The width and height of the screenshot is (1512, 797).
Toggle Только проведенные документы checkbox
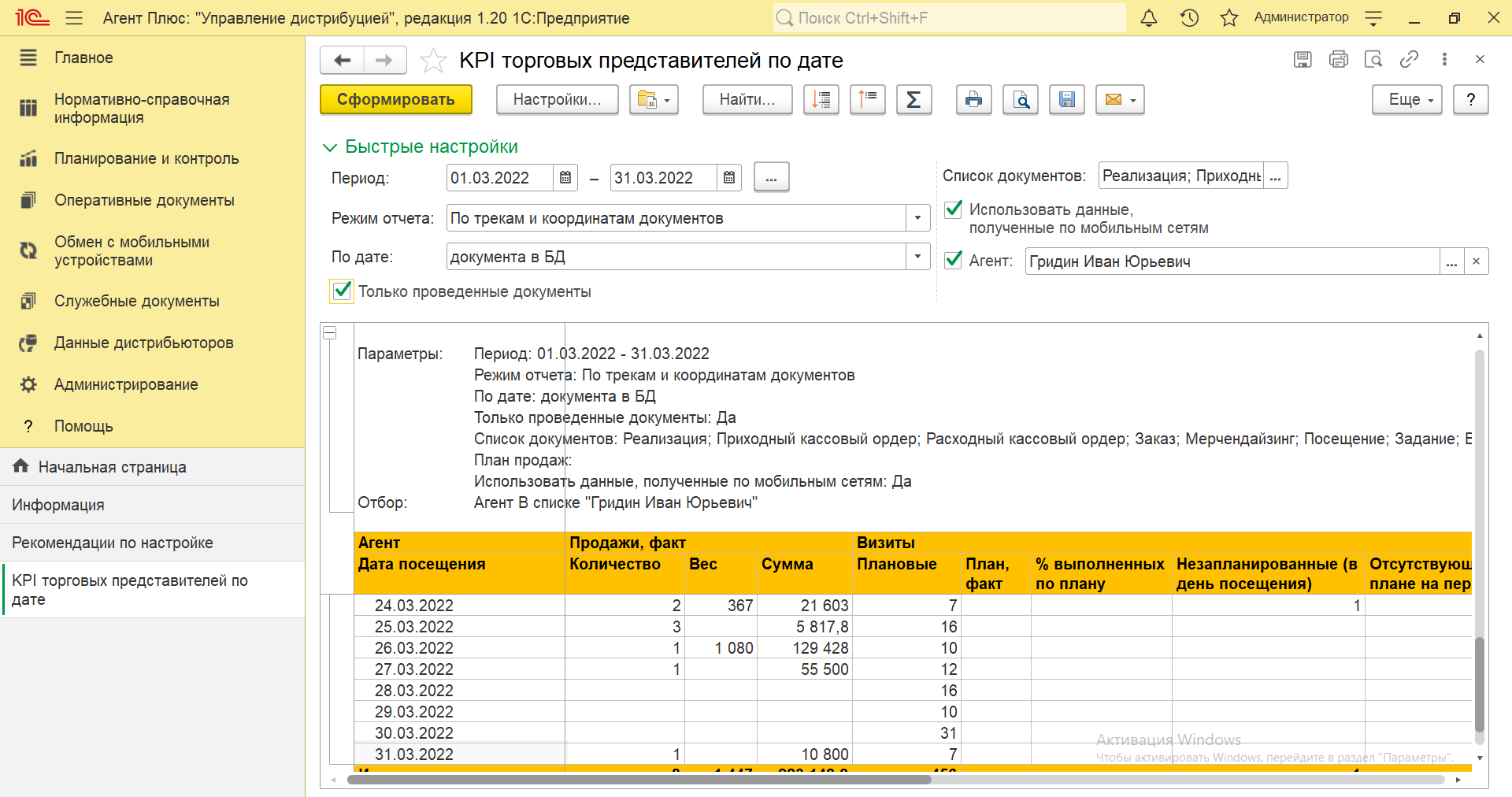pos(342,291)
